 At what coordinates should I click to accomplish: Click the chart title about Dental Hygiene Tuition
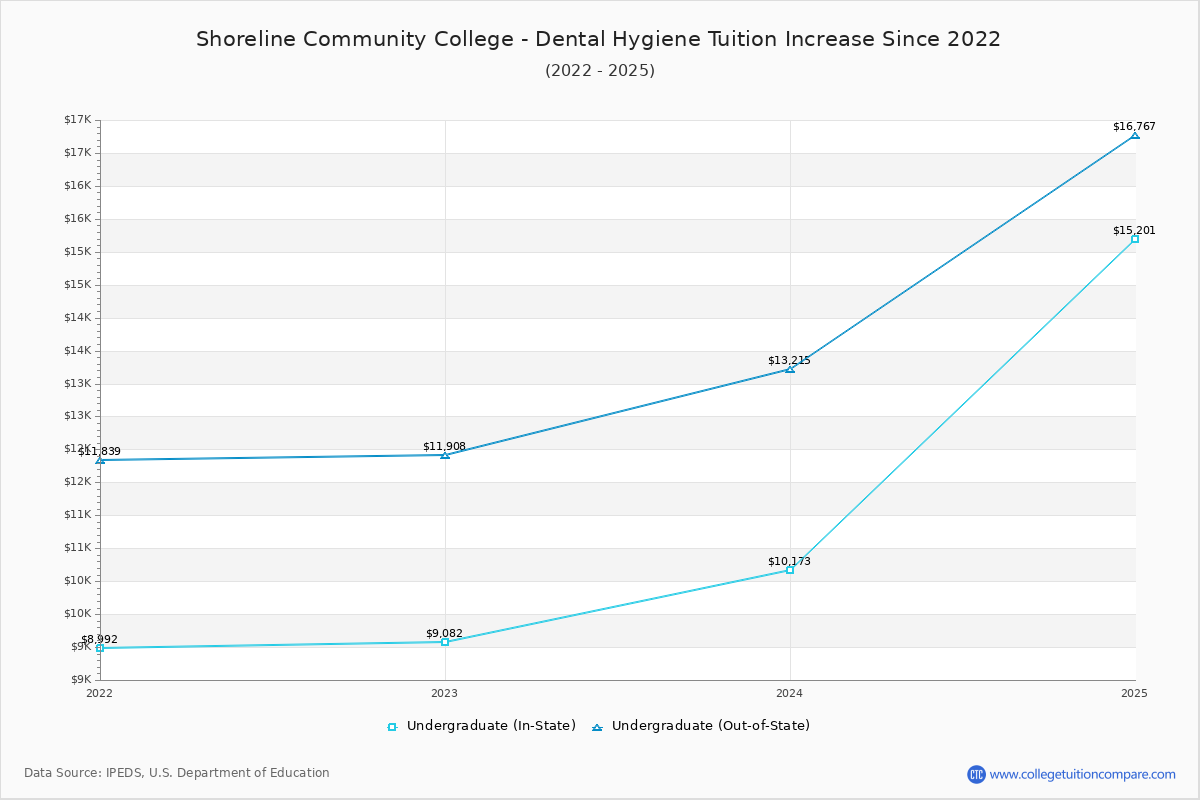tap(598, 40)
